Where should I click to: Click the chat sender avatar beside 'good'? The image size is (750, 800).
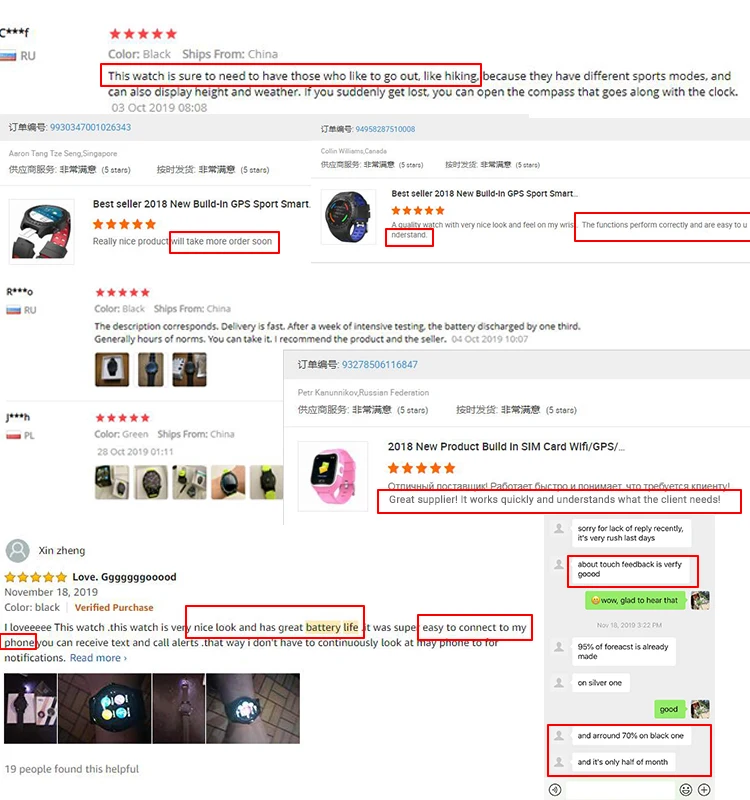point(701,709)
